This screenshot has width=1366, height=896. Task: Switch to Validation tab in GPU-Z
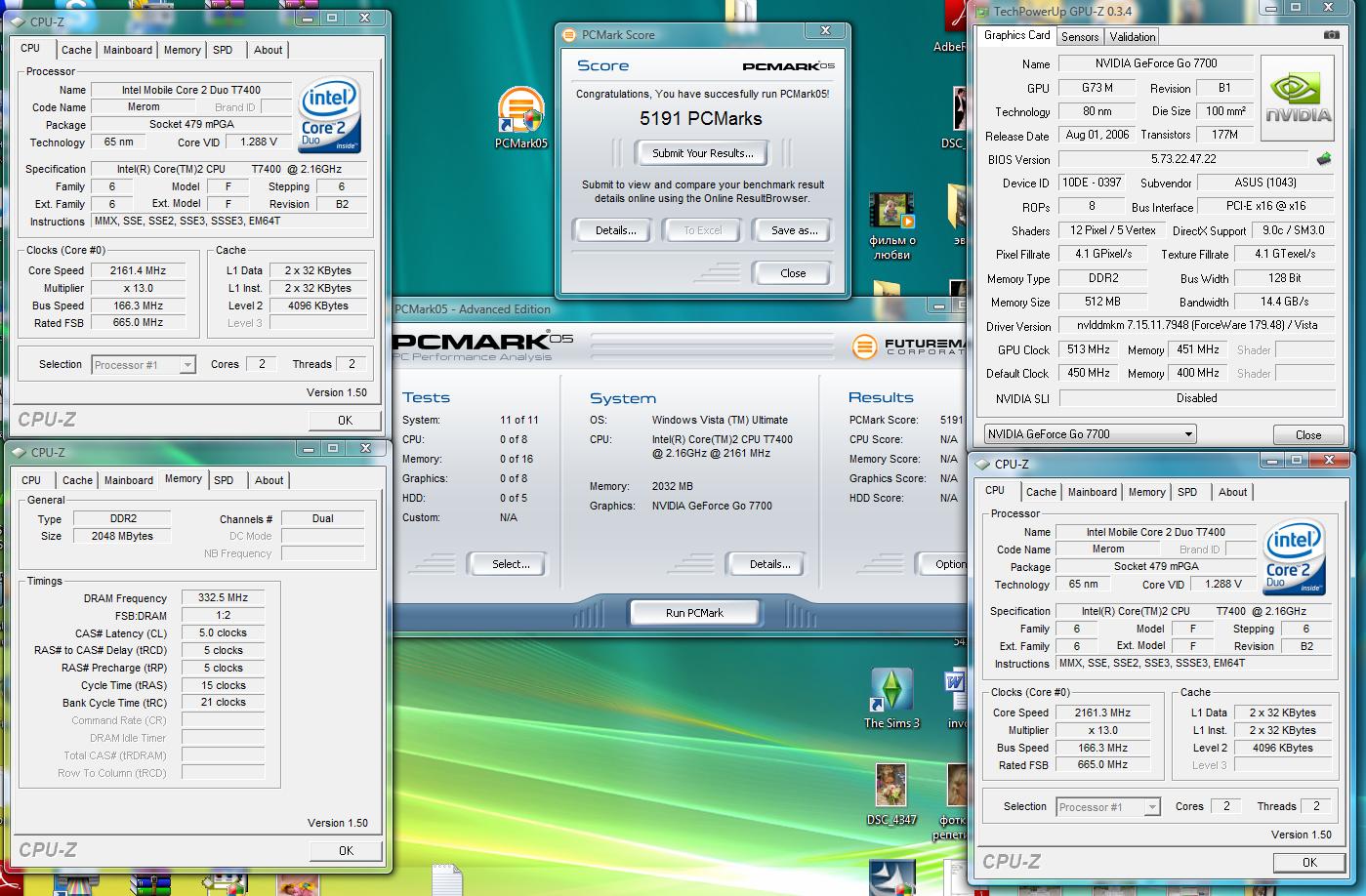[1133, 37]
